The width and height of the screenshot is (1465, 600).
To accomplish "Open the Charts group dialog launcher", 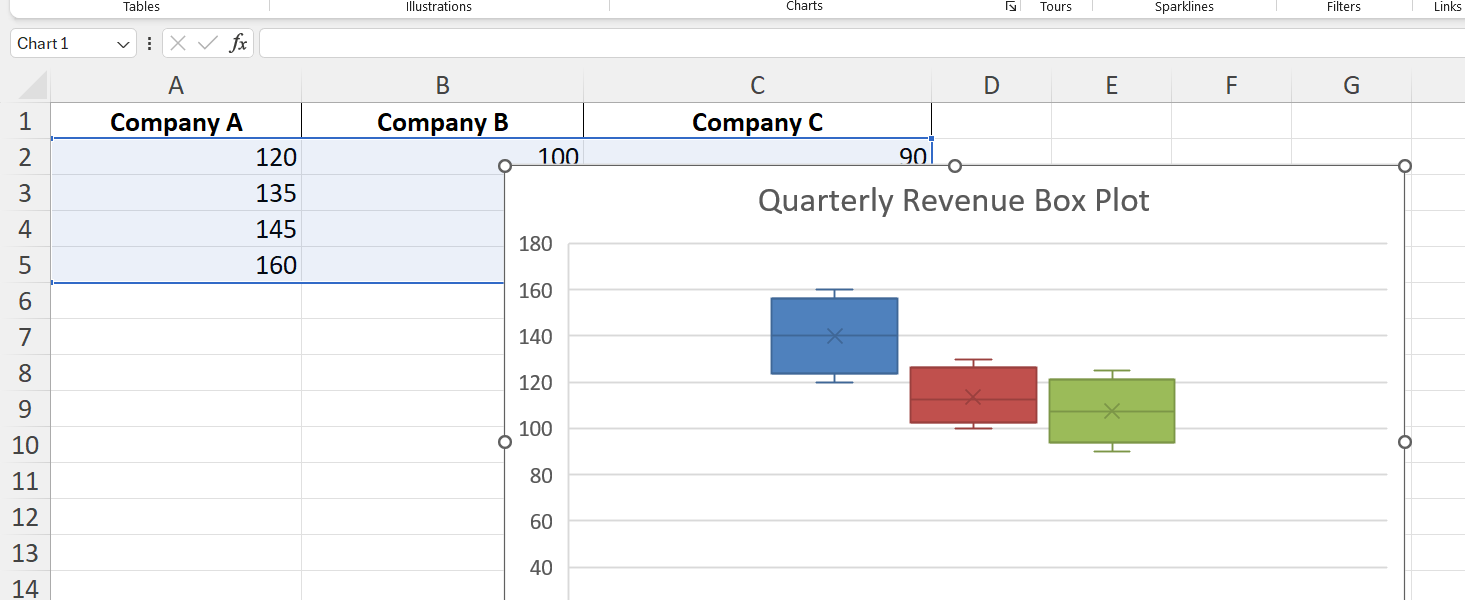I will pyautogui.click(x=1011, y=7).
